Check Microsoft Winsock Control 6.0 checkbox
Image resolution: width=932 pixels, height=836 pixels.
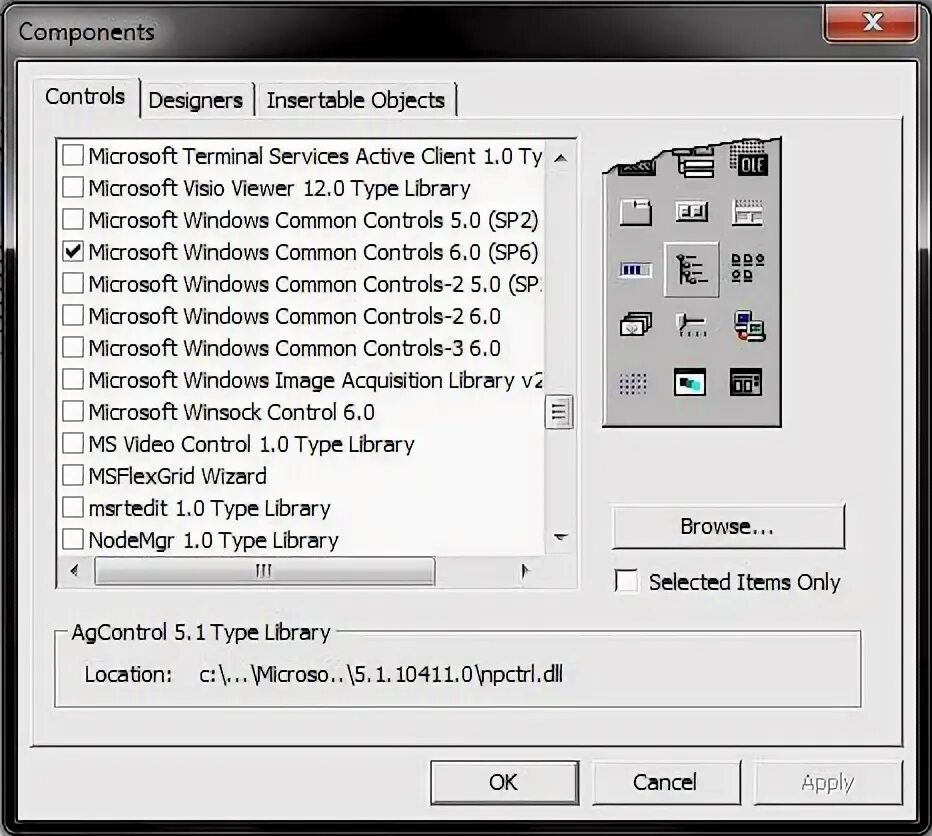click(73, 412)
